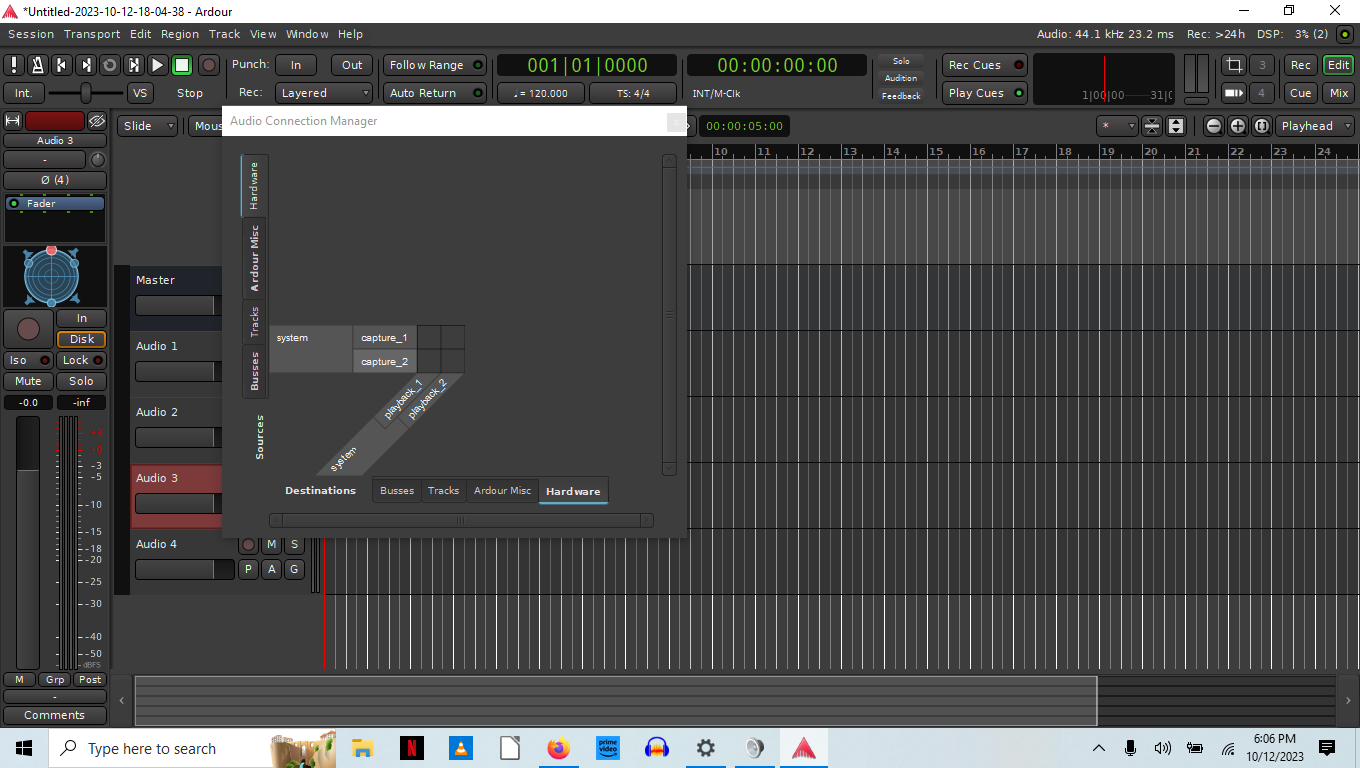This screenshot has height=768, width=1360.
Task: Hide the mixer strip via crossed-eye icon
Action: (96, 121)
